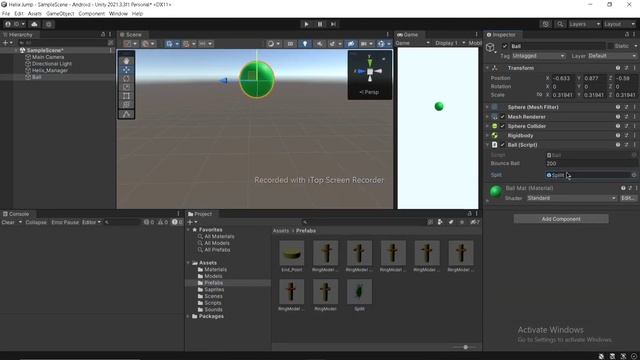Screen dimensions: 640x360
Task: Open the Undo History icon
Action: pos(546,24)
